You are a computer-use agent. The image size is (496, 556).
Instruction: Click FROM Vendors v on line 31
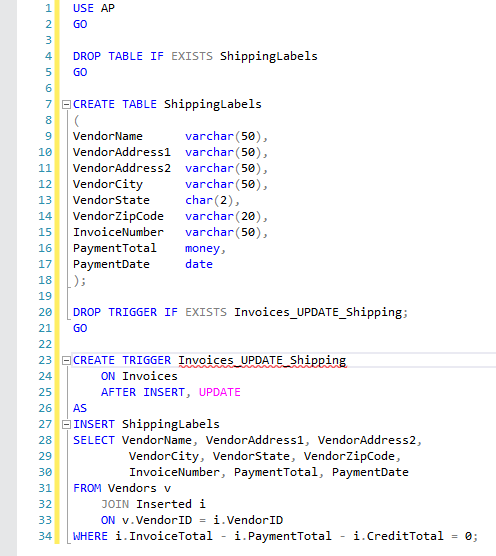click(122, 488)
